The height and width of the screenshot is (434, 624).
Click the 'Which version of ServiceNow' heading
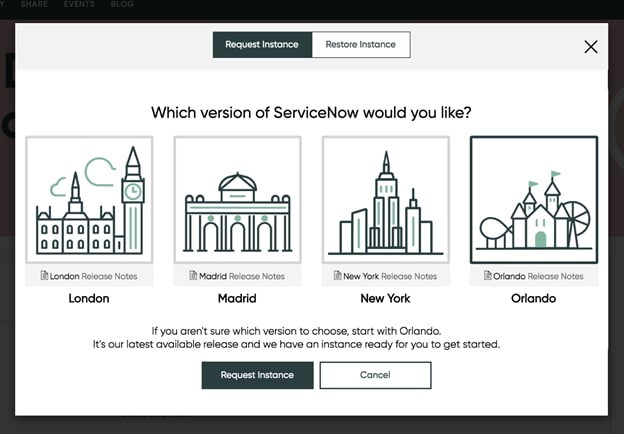pos(311,113)
